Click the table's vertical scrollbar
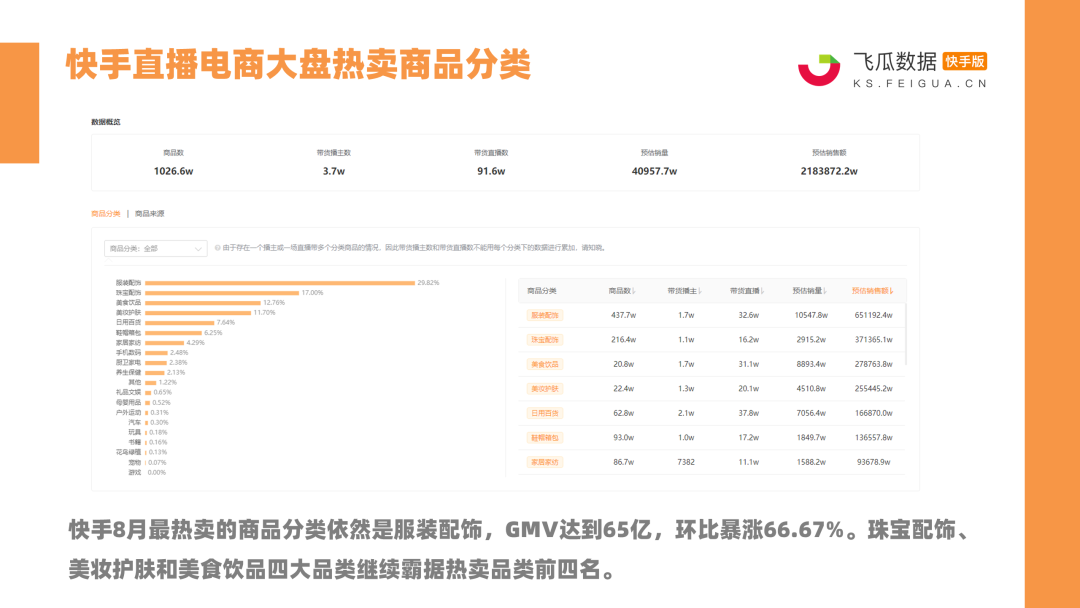 point(906,334)
